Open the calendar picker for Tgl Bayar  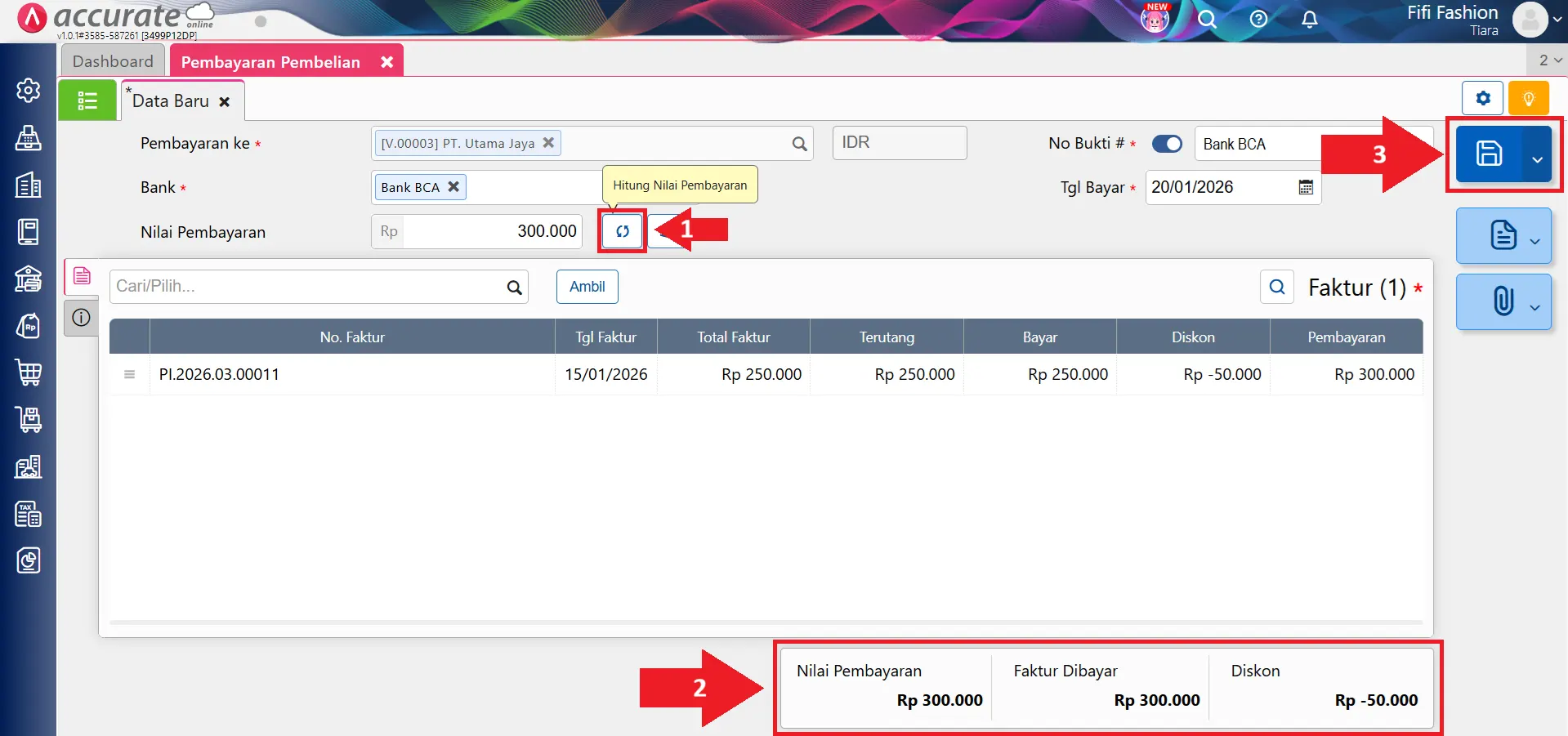[x=1306, y=187]
